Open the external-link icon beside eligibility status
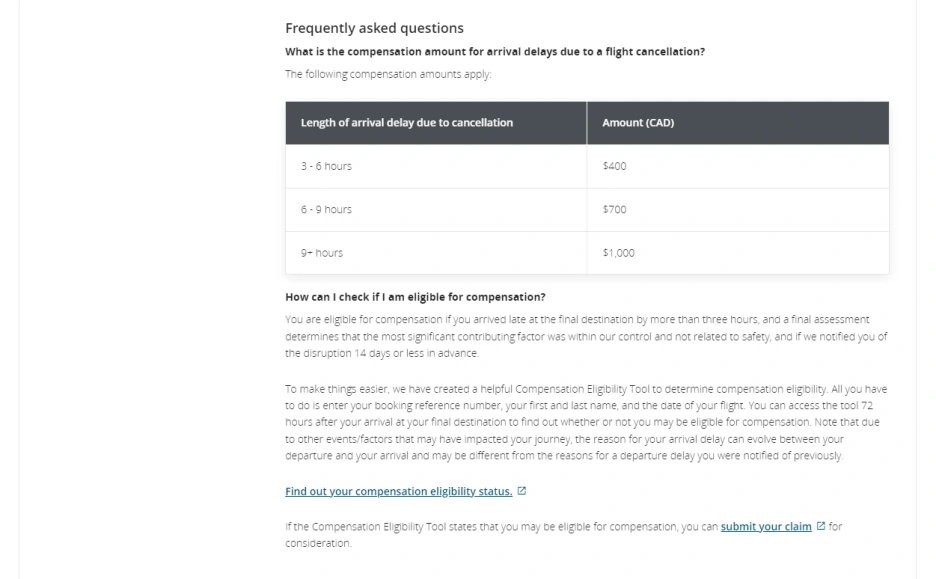The image size is (936, 579). pos(522,491)
